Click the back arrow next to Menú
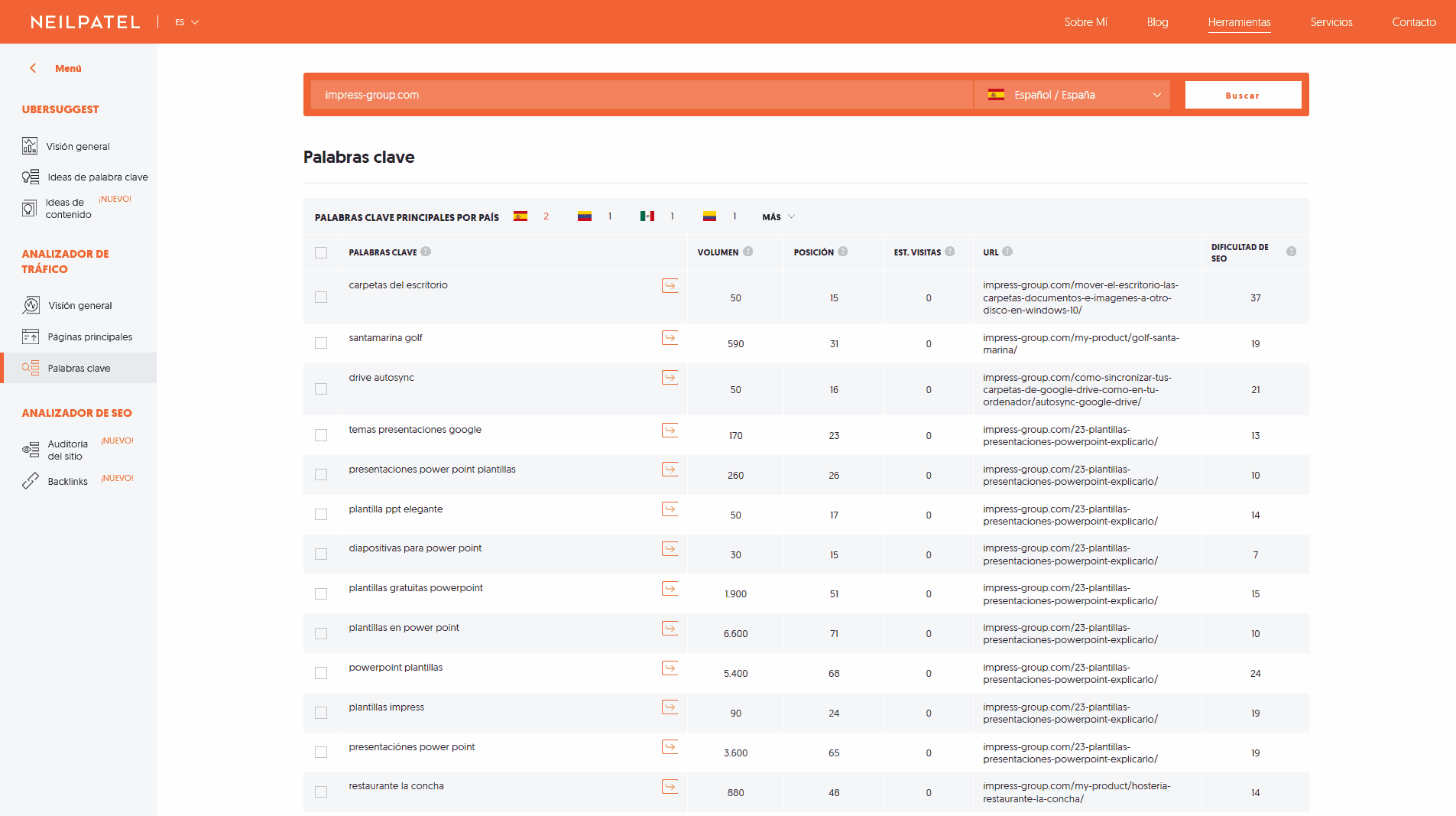The width and height of the screenshot is (1456, 816). point(33,68)
